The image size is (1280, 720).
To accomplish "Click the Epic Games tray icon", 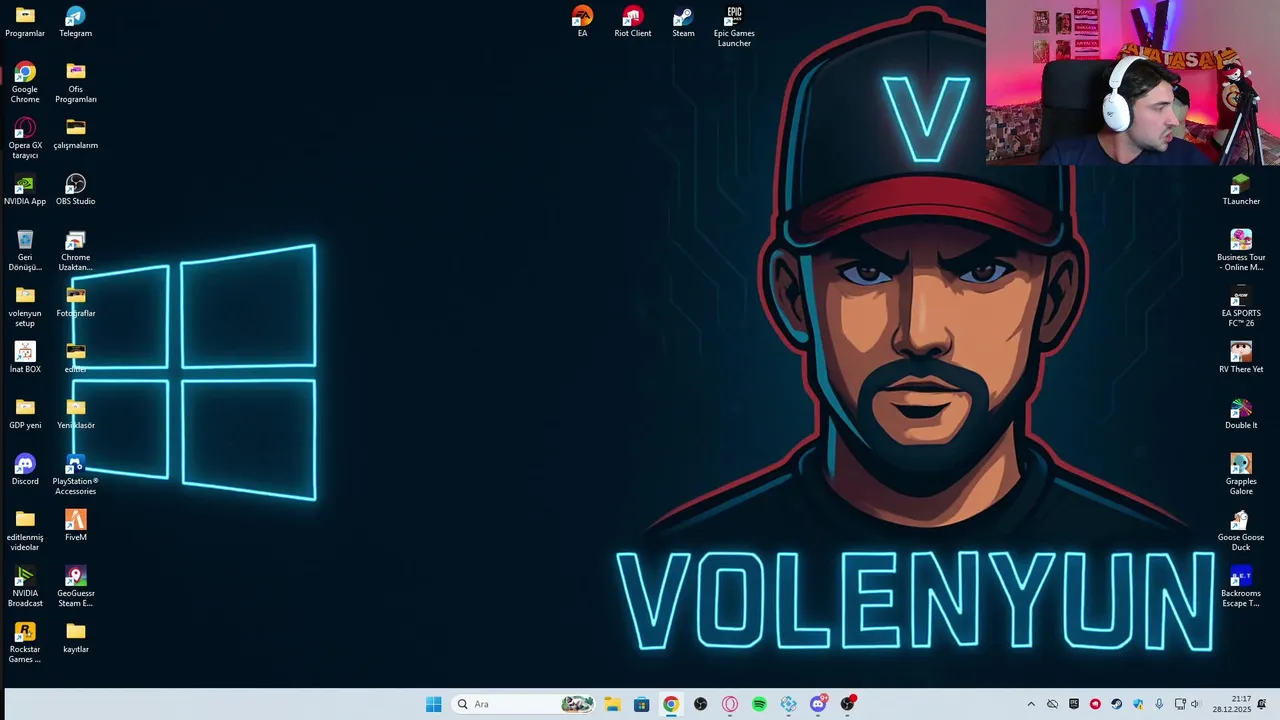I will (1074, 704).
